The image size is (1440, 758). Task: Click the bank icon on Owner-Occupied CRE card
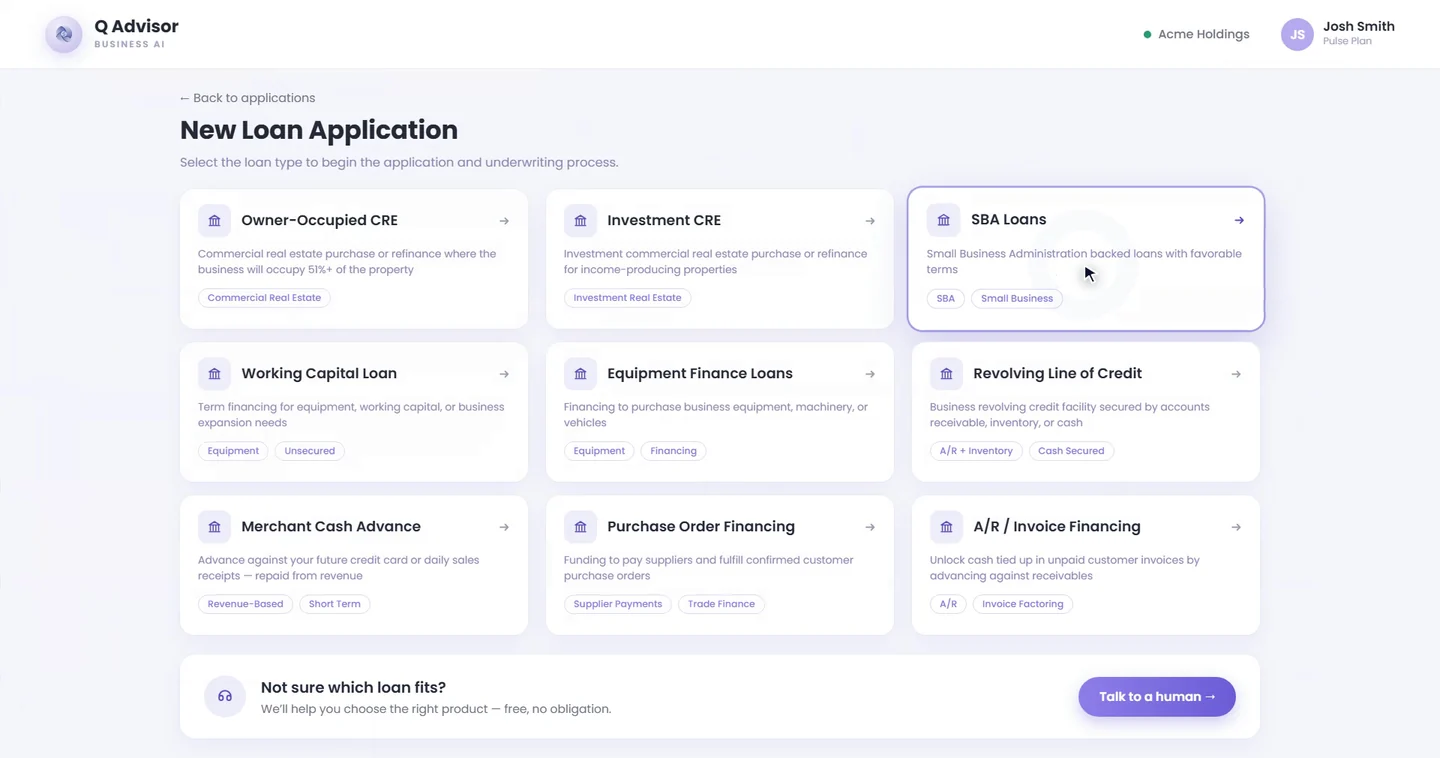[x=214, y=220]
